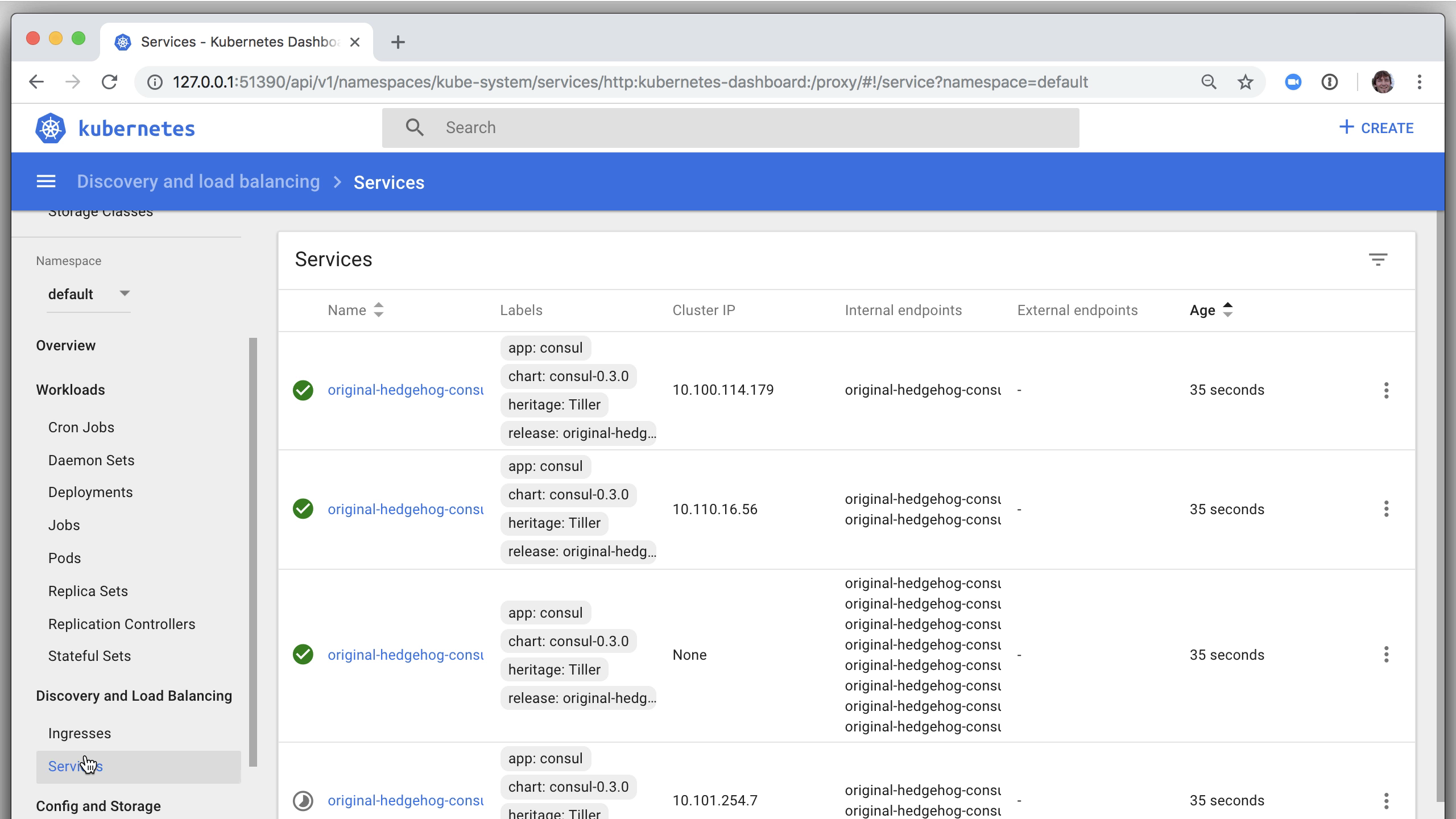The width and height of the screenshot is (1456, 819).
Task: Open actions menu for 10.100.114.179 service
Action: [x=1386, y=390]
